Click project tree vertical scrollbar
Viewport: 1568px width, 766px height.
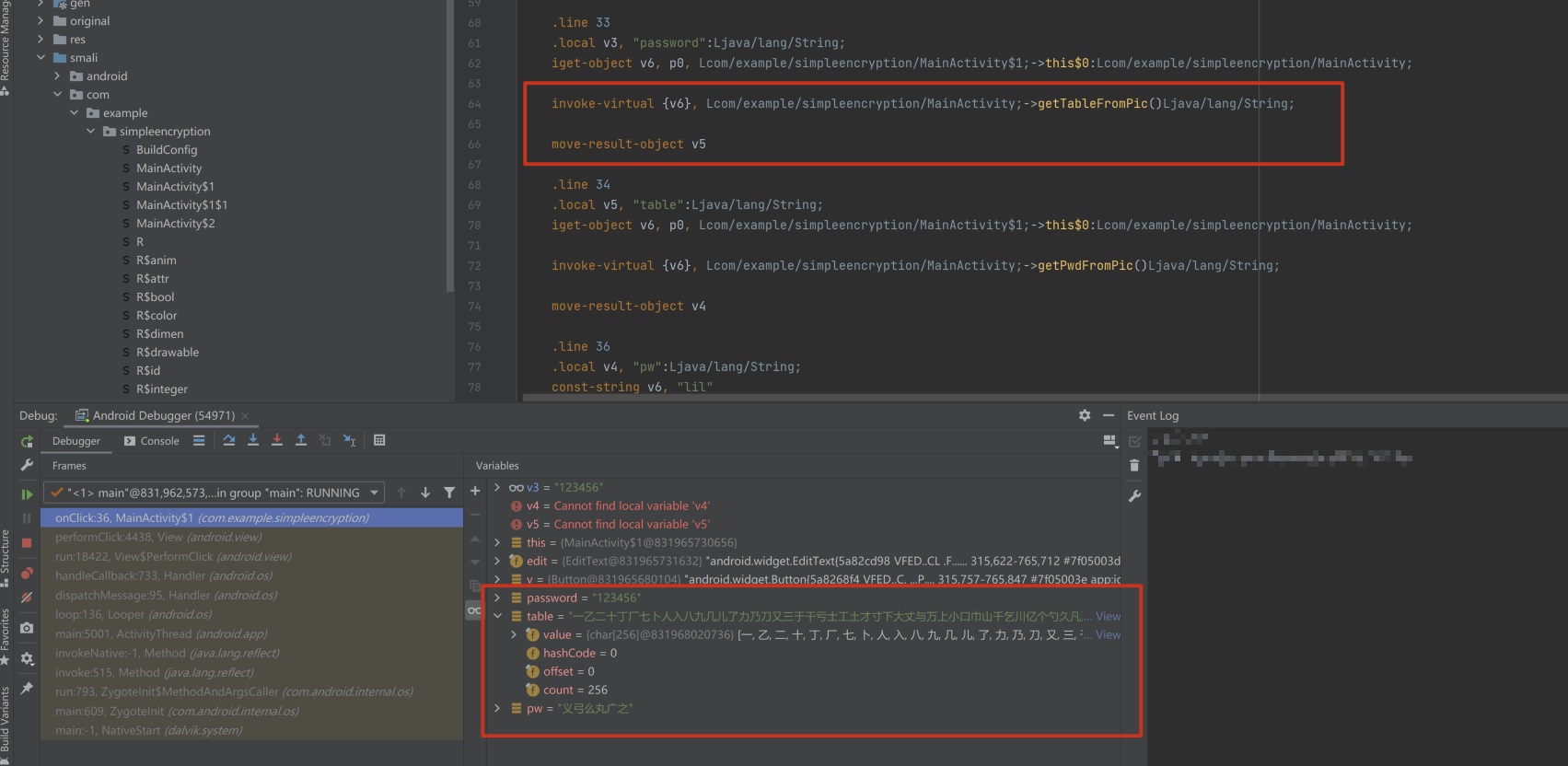point(449,147)
